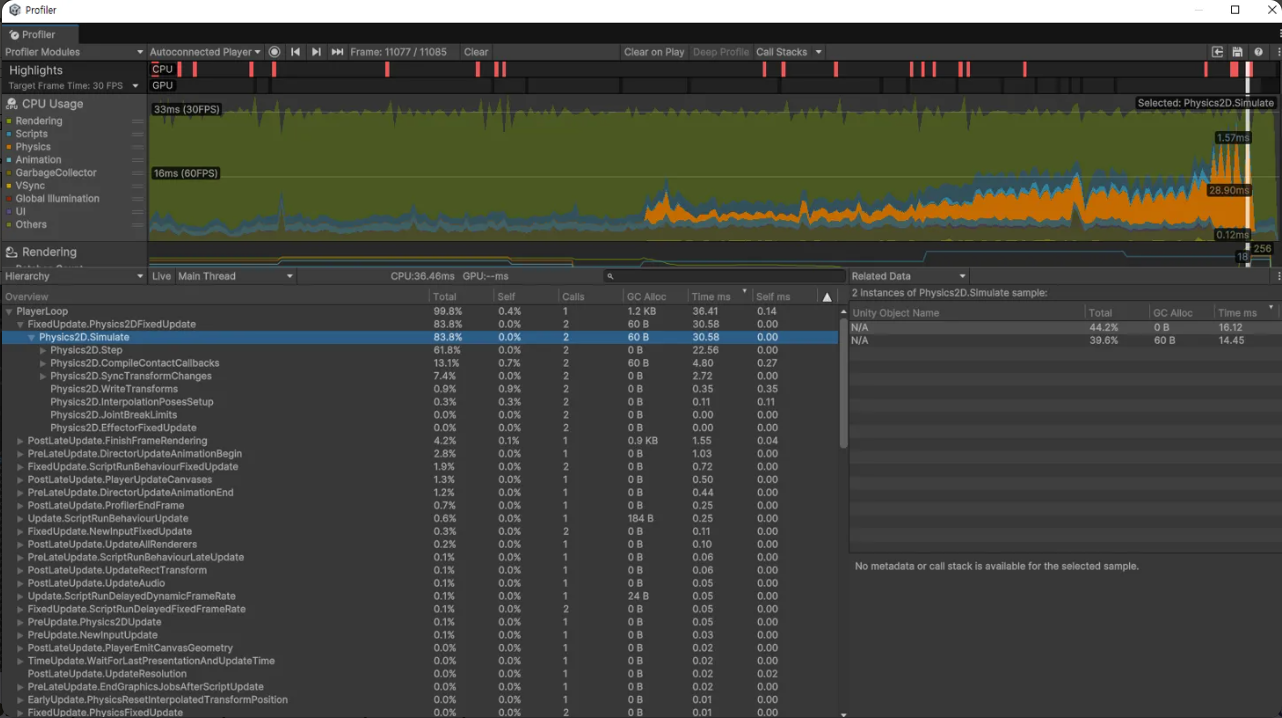Click the warning triangle column icon

point(827,297)
